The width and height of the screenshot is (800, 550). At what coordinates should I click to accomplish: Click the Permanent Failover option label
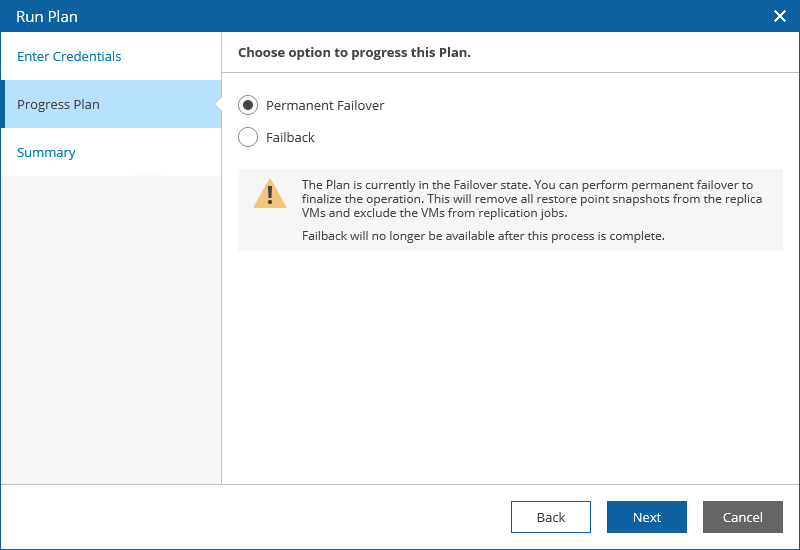325,106
